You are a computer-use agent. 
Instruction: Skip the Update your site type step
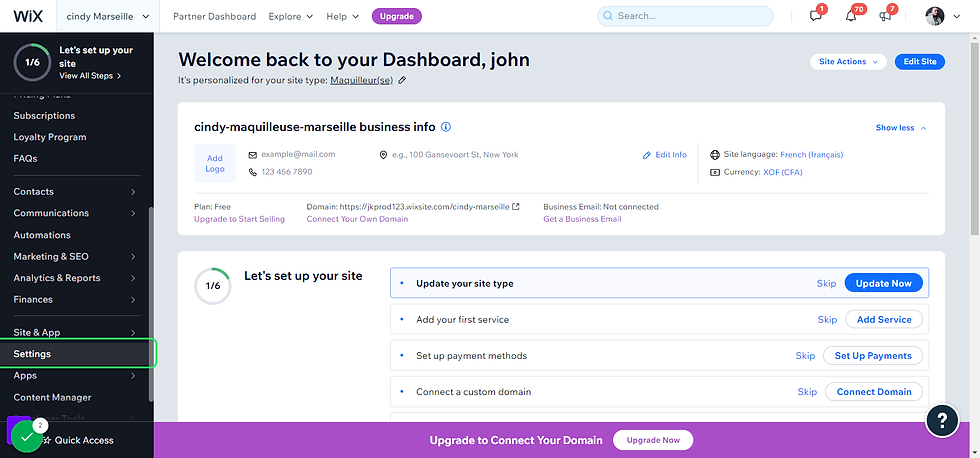(826, 283)
